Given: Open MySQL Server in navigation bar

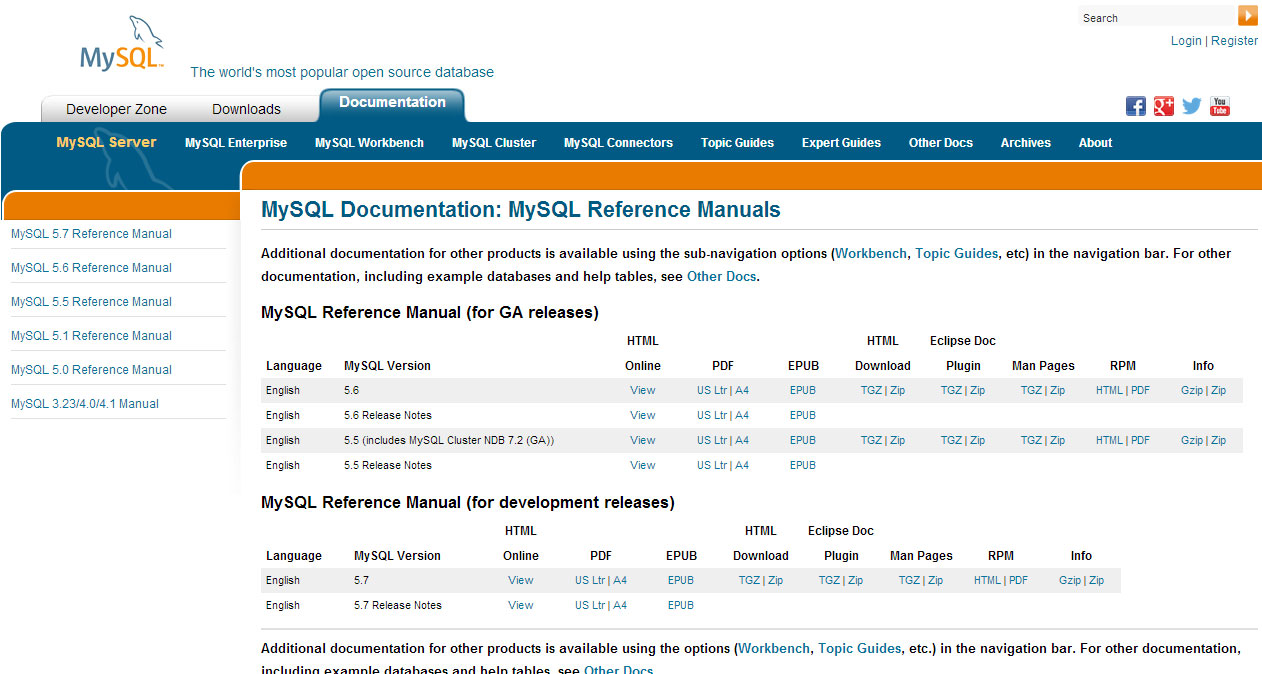Looking at the screenshot, I should [106, 142].
